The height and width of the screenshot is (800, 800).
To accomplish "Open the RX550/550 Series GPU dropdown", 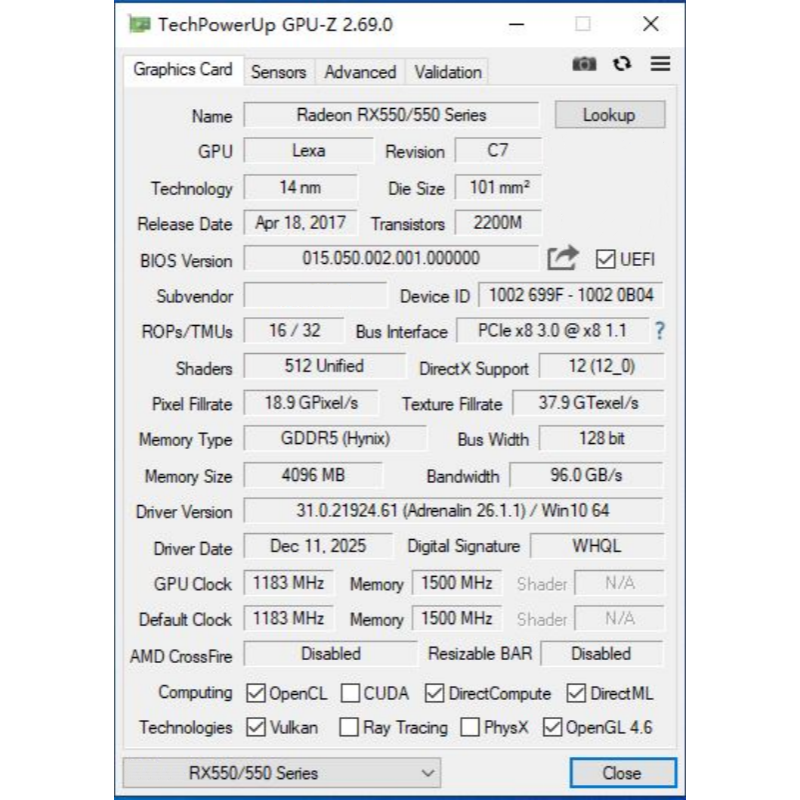I will tap(282, 773).
